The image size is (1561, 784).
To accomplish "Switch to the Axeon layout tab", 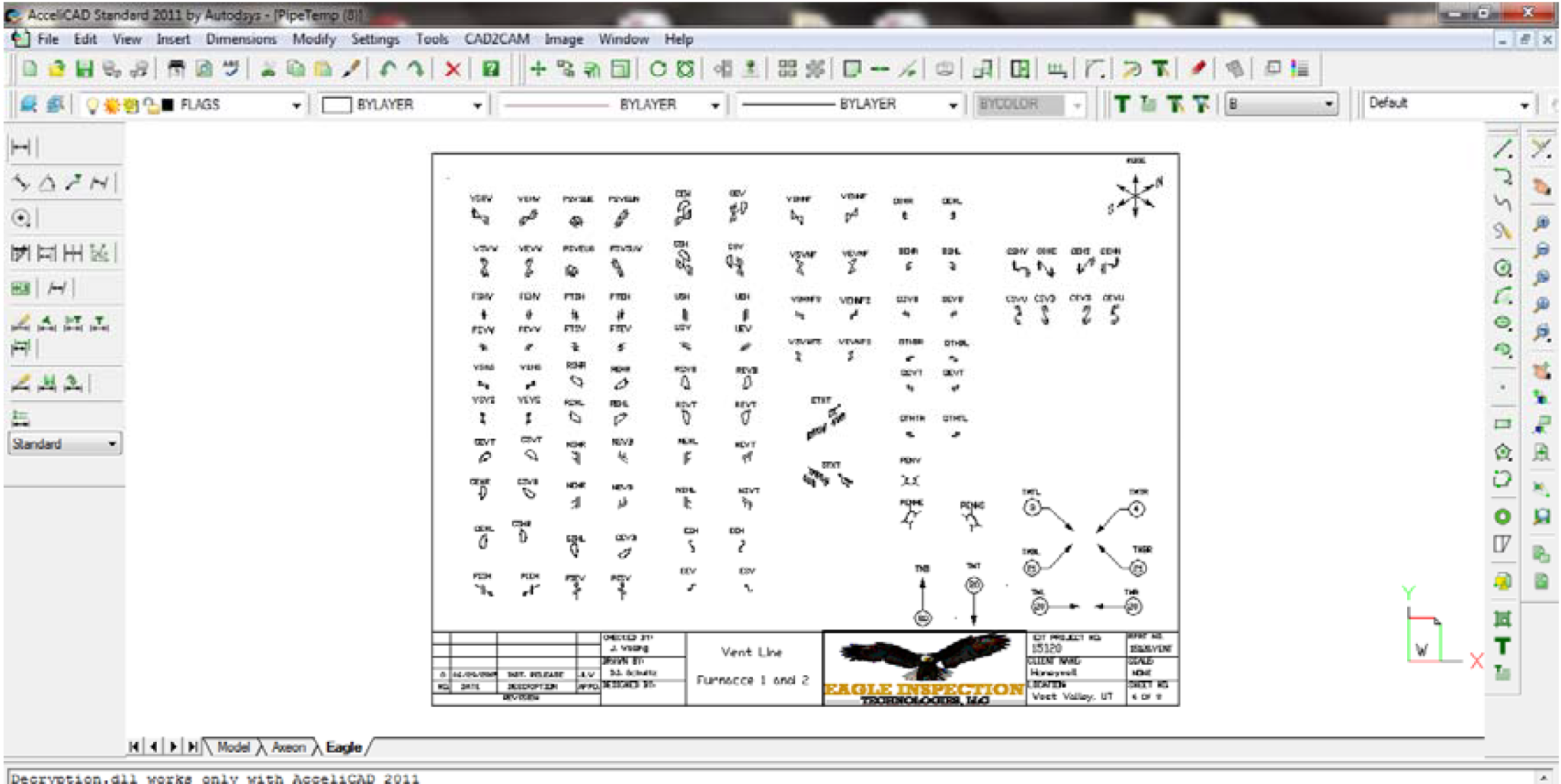I will [288, 747].
